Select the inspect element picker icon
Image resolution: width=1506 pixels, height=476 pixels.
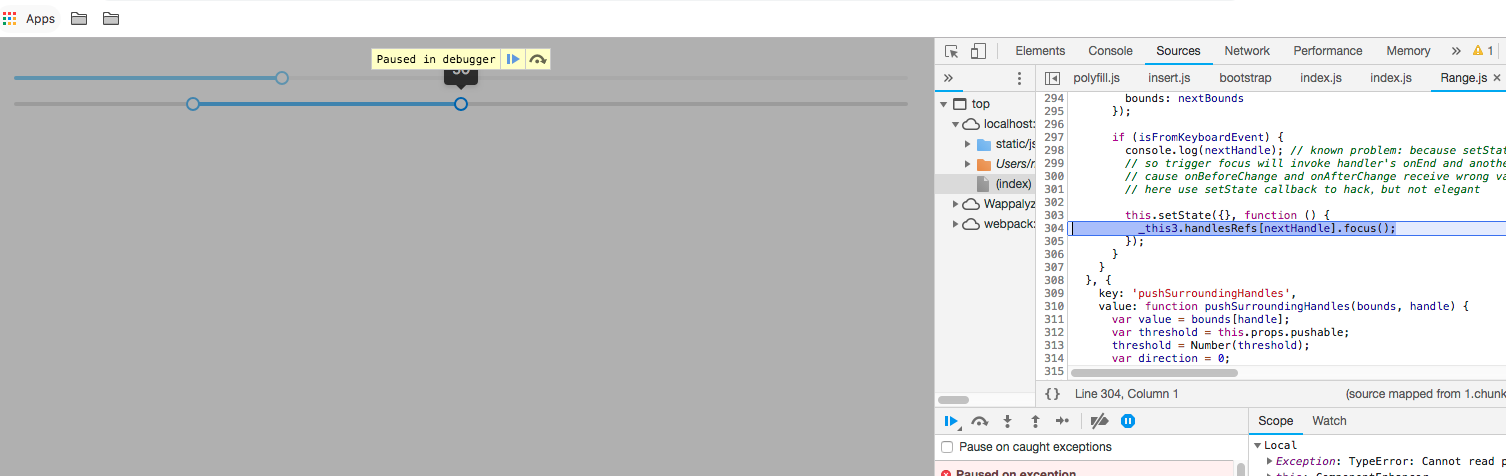pyautogui.click(x=952, y=51)
